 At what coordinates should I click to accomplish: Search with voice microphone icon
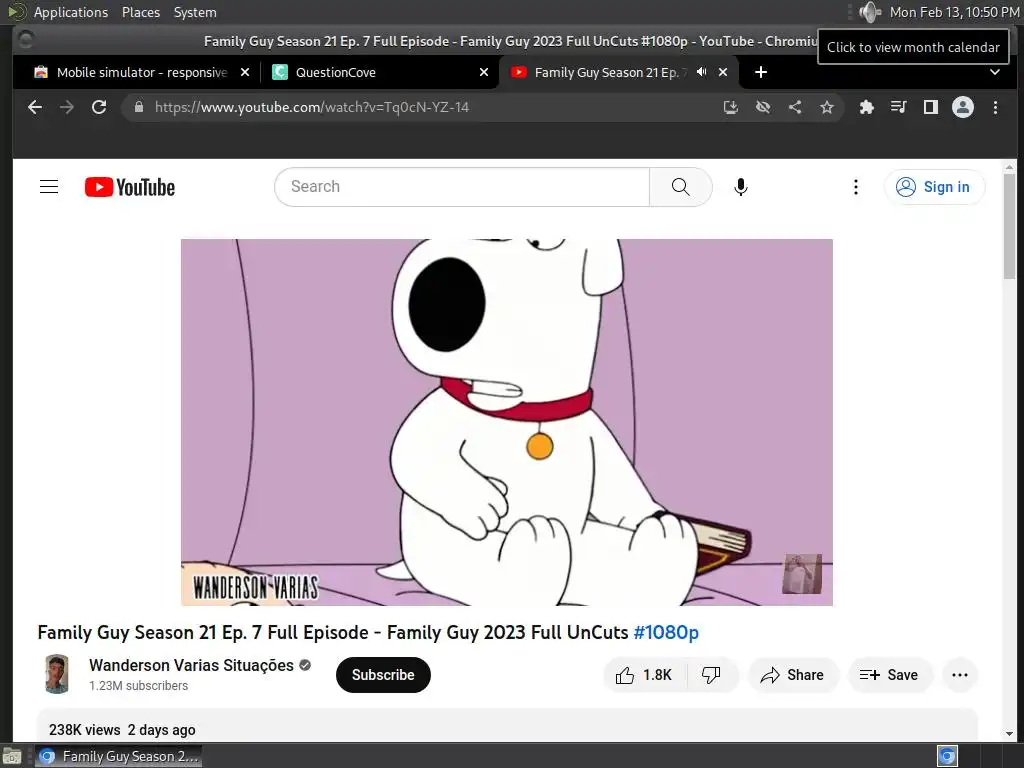pyautogui.click(x=741, y=187)
